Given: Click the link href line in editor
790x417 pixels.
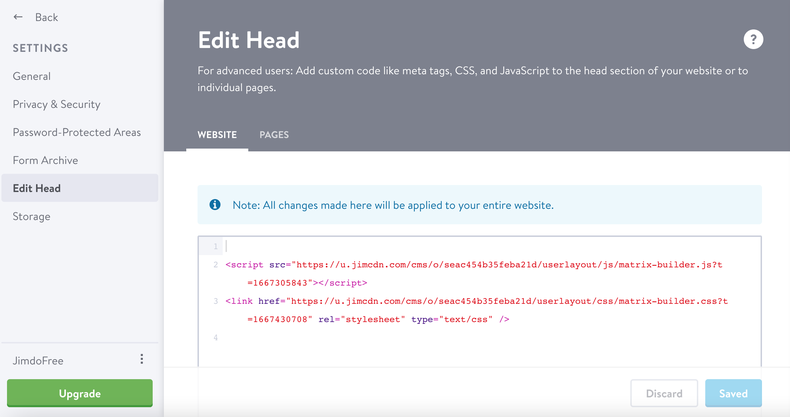Looking at the screenshot, I should click(477, 301).
